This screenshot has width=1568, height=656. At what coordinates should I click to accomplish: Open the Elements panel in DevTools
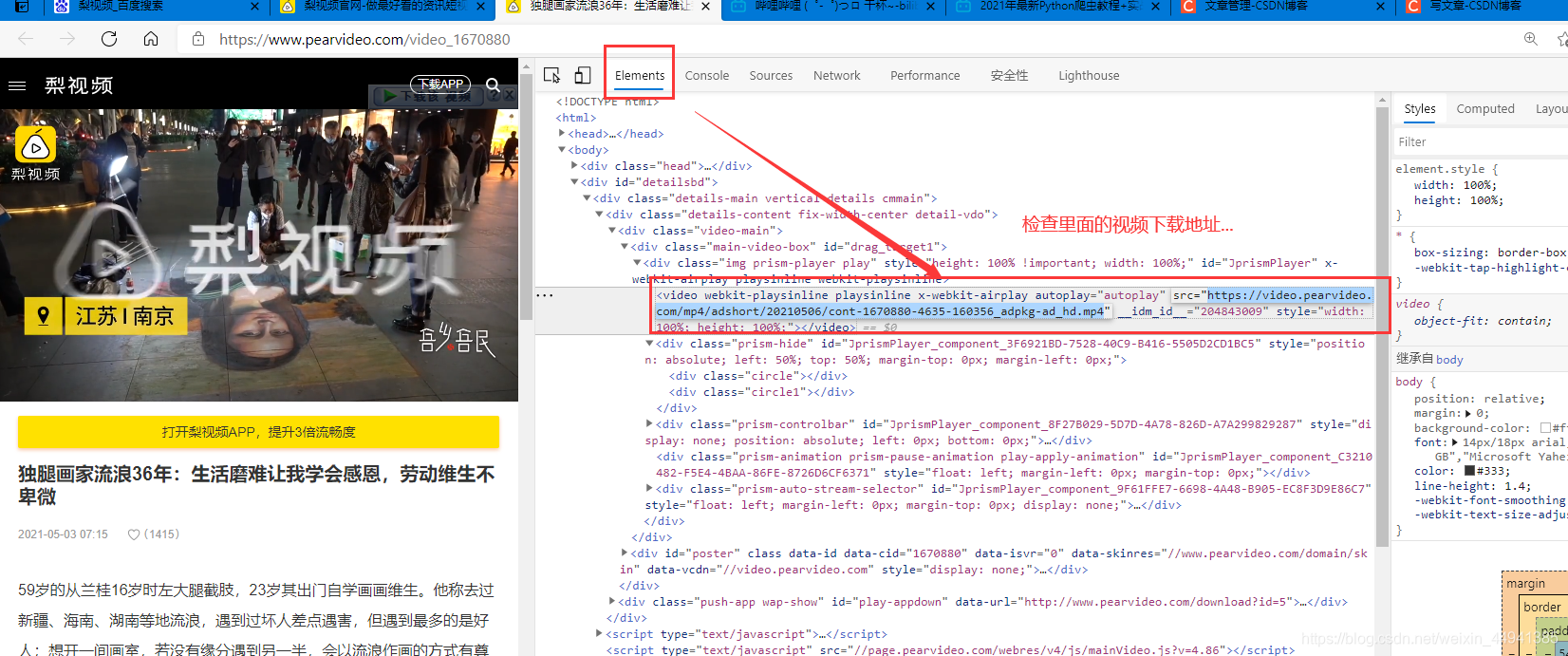tap(640, 75)
